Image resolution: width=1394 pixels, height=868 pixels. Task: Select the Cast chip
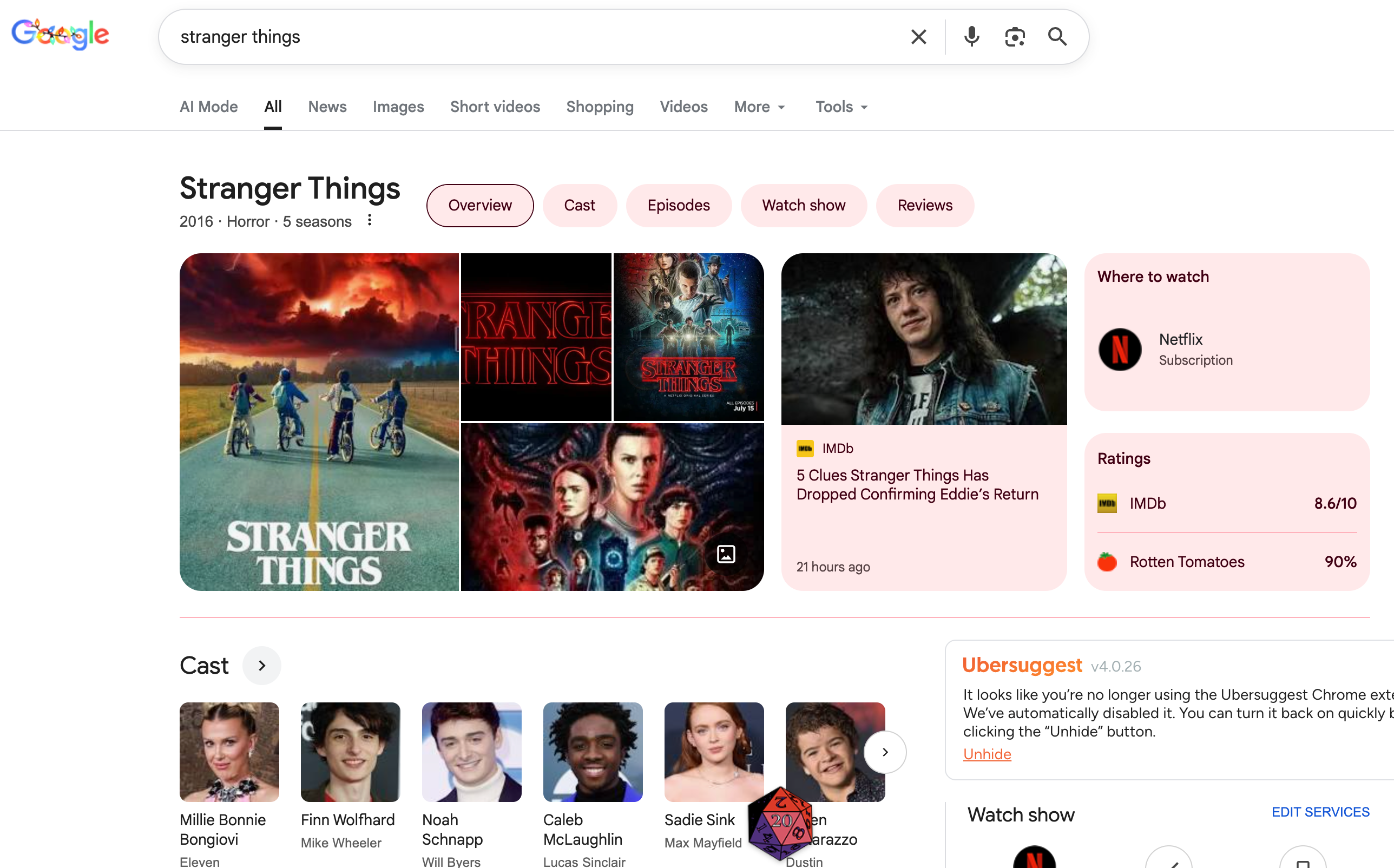tap(580, 206)
